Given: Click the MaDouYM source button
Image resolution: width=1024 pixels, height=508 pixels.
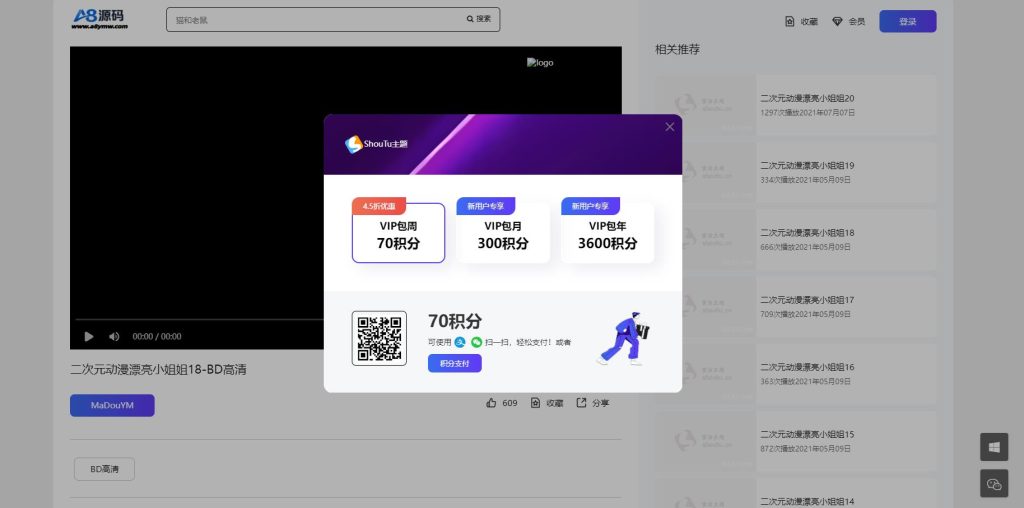Looking at the screenshot, I should 112,405.
